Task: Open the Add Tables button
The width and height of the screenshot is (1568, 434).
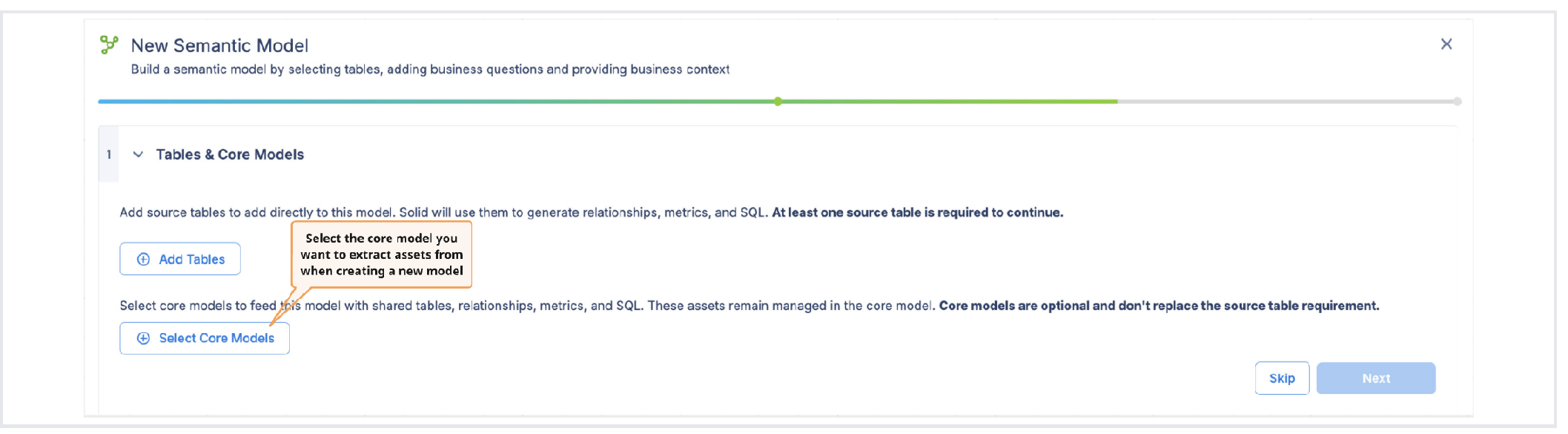Action: tap(180, 259)
